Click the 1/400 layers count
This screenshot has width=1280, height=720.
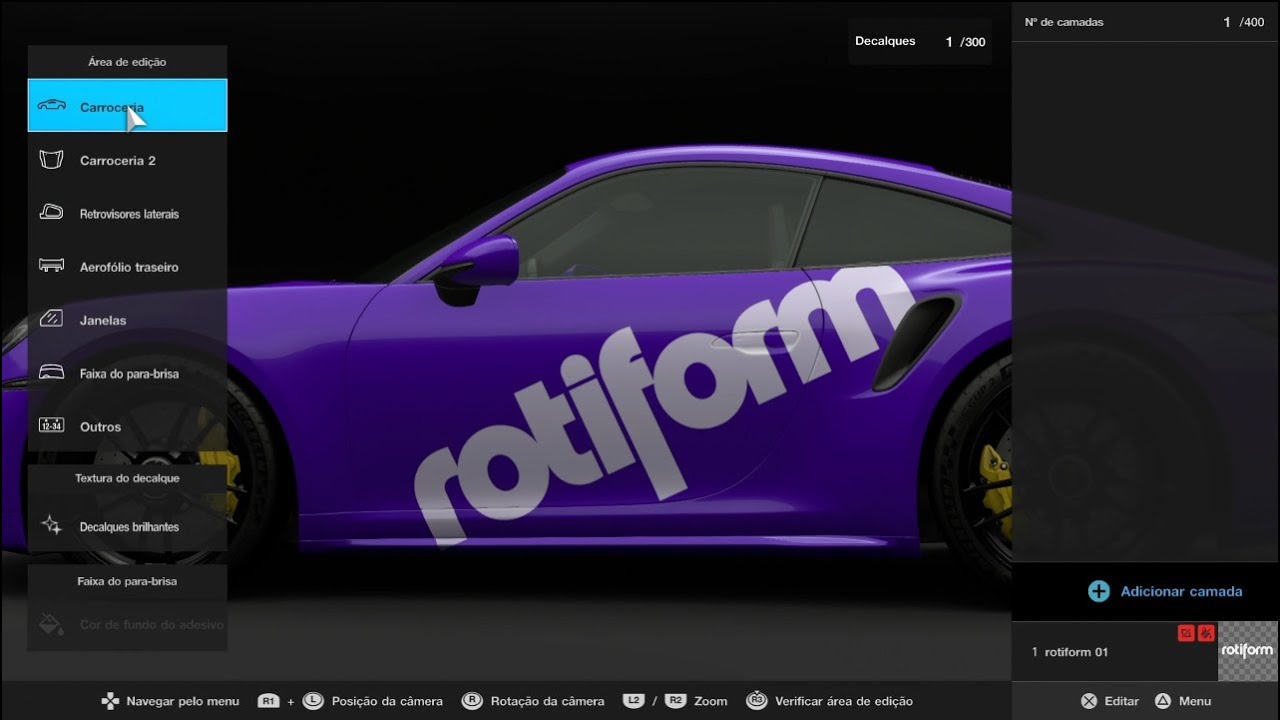[1244, 22]
